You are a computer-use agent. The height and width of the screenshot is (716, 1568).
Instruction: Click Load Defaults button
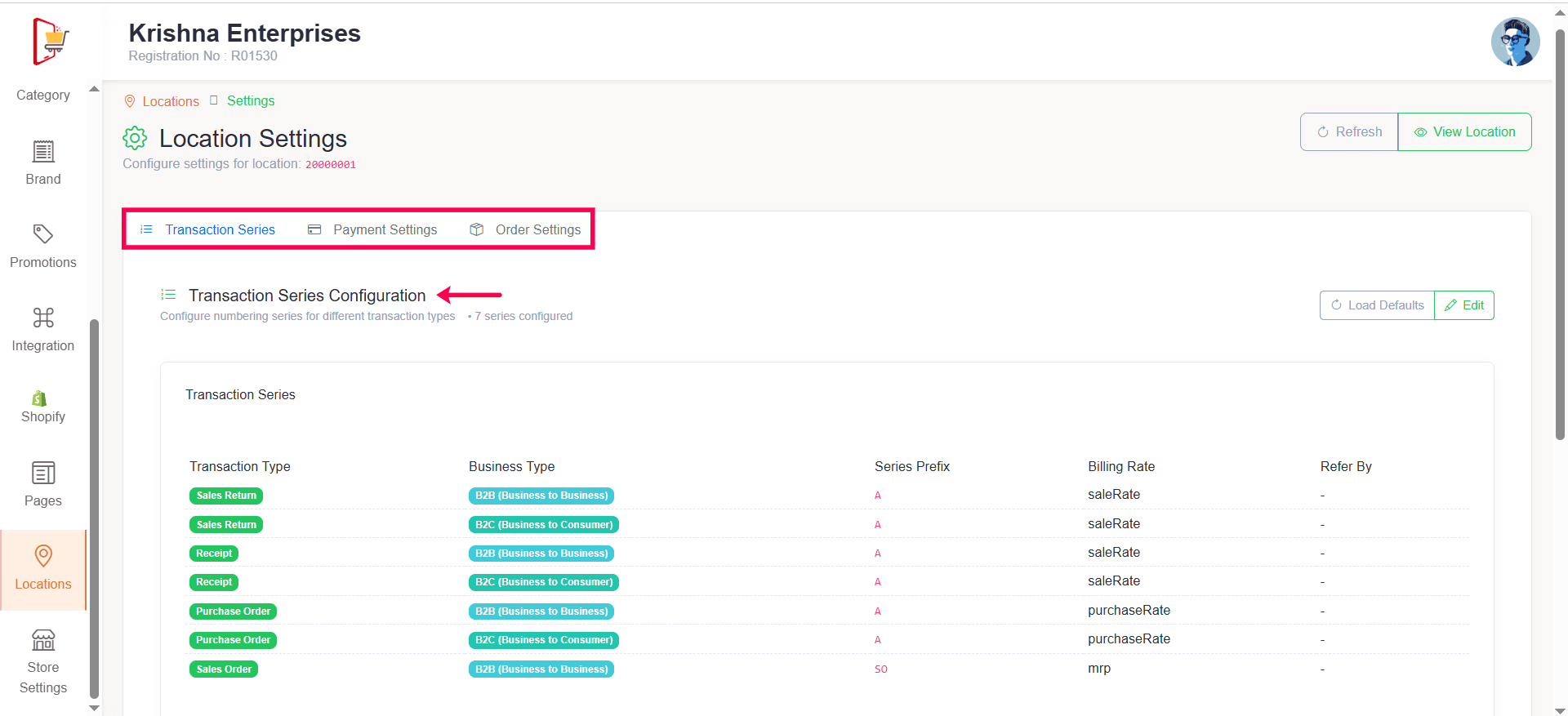tap(1377, 305)
